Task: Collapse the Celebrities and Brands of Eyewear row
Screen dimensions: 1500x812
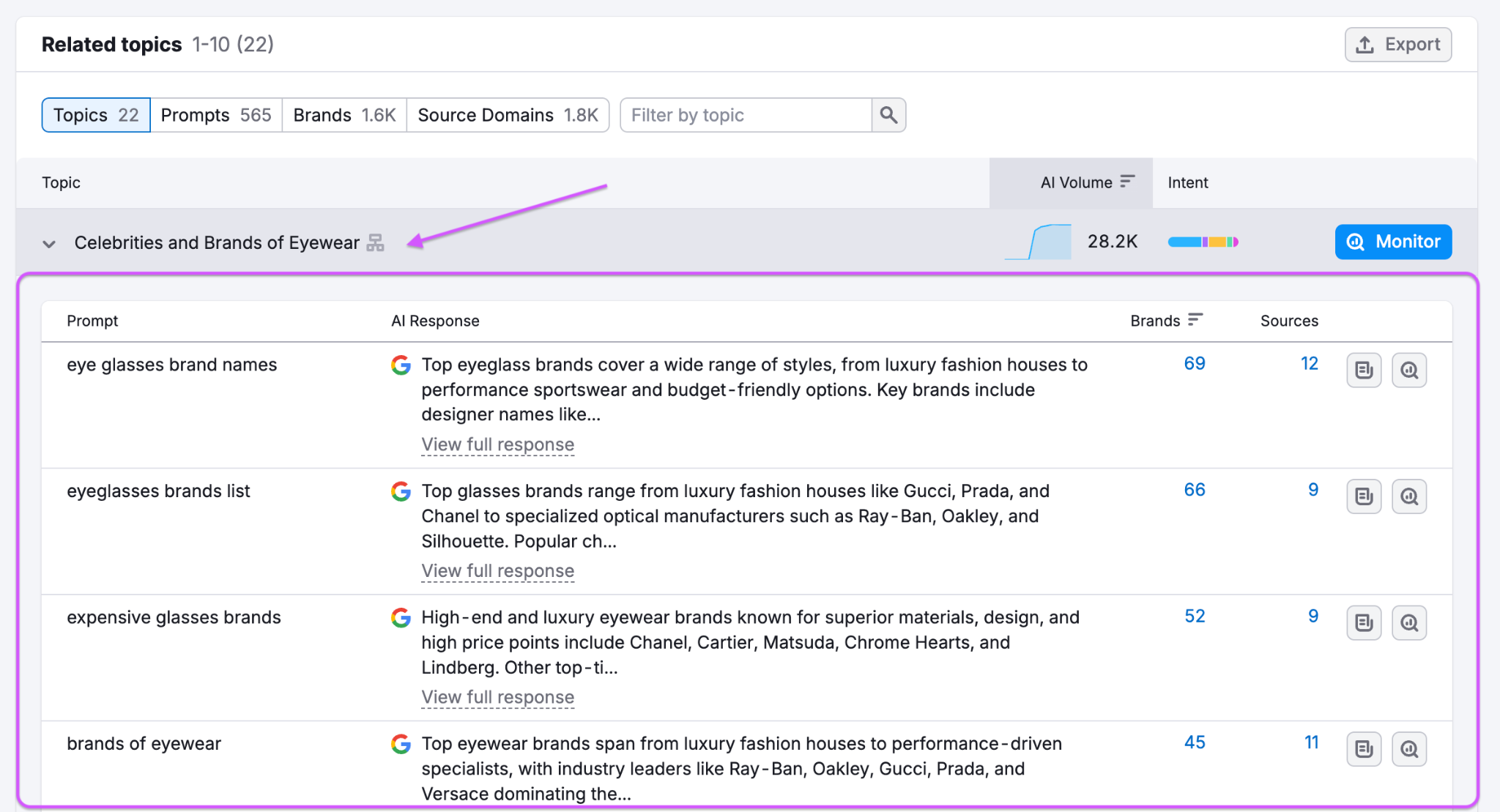Action: click(x=49, y=243)
